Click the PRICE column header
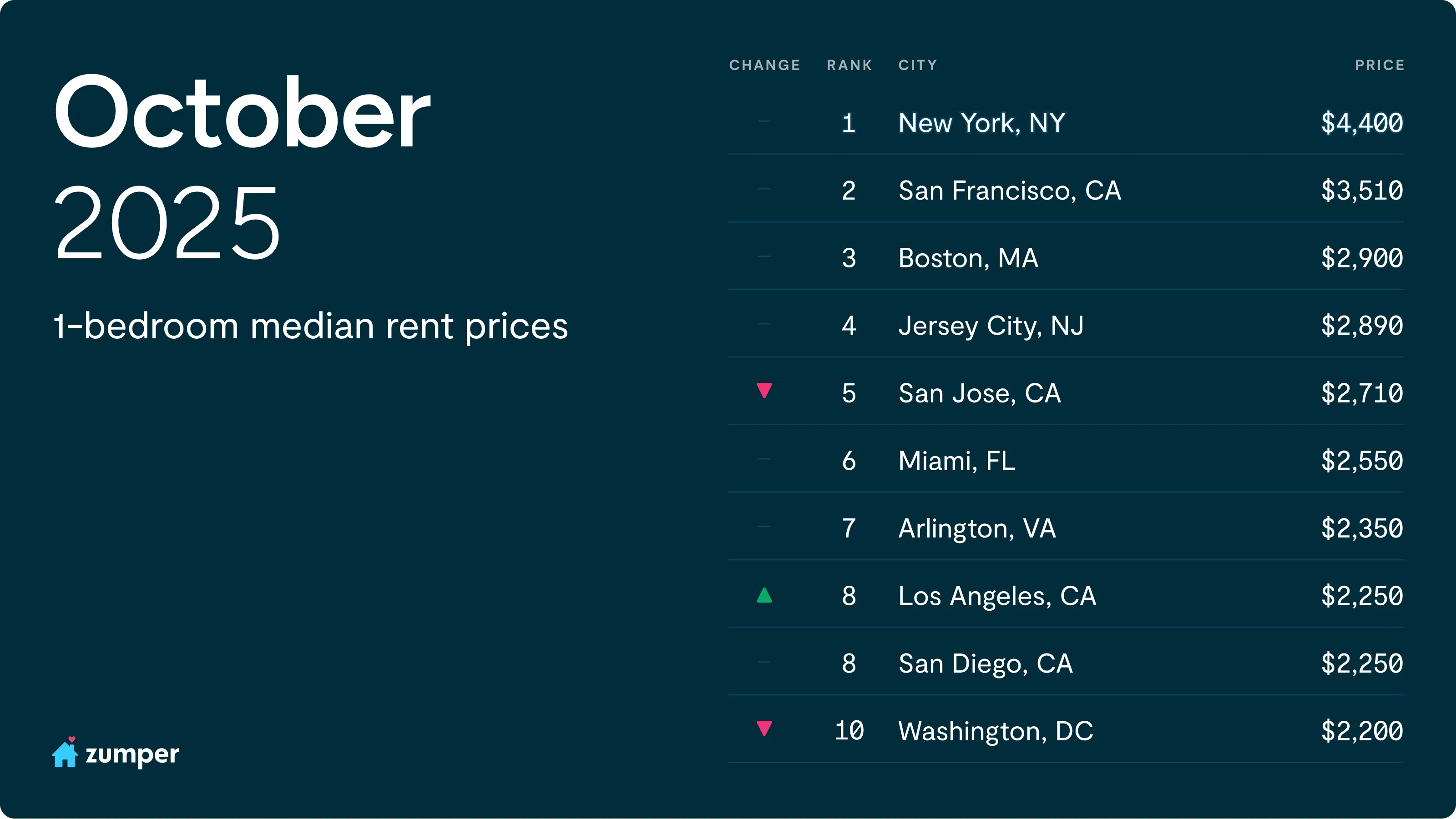Screen dimensions: 1456x819 (1379, 65)
